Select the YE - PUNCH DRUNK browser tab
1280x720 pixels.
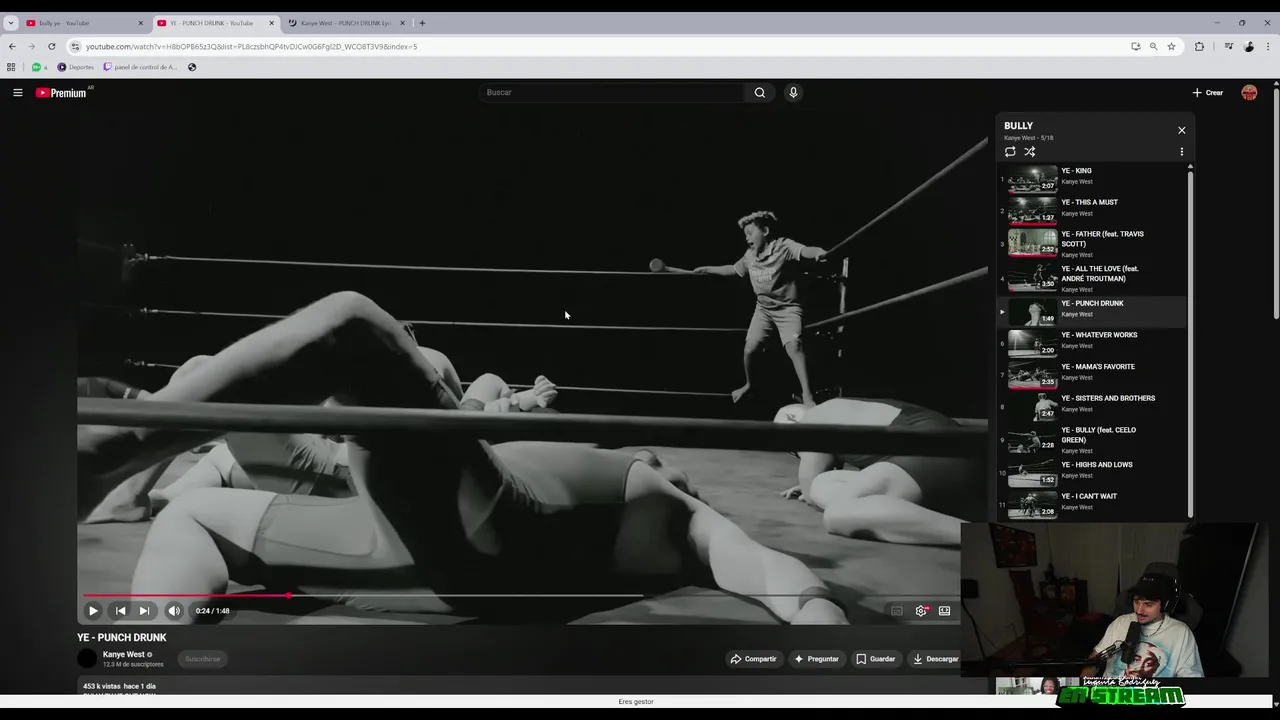coord(210,23)
